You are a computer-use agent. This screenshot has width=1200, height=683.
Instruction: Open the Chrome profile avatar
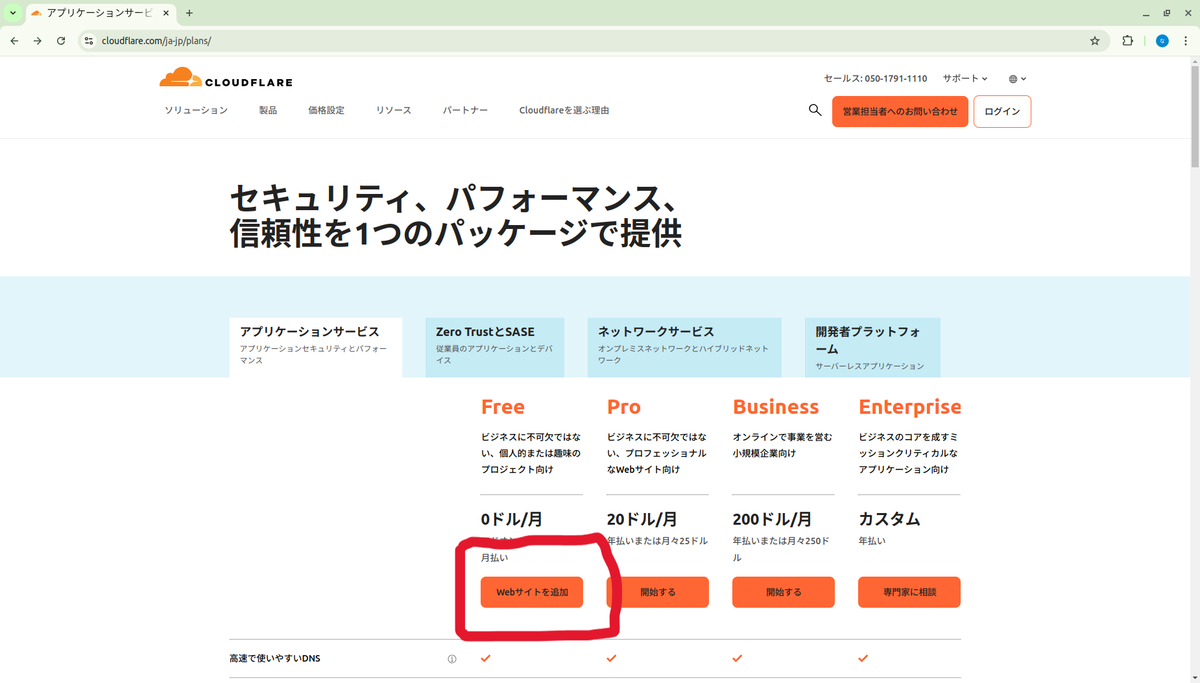[1162, 41]
